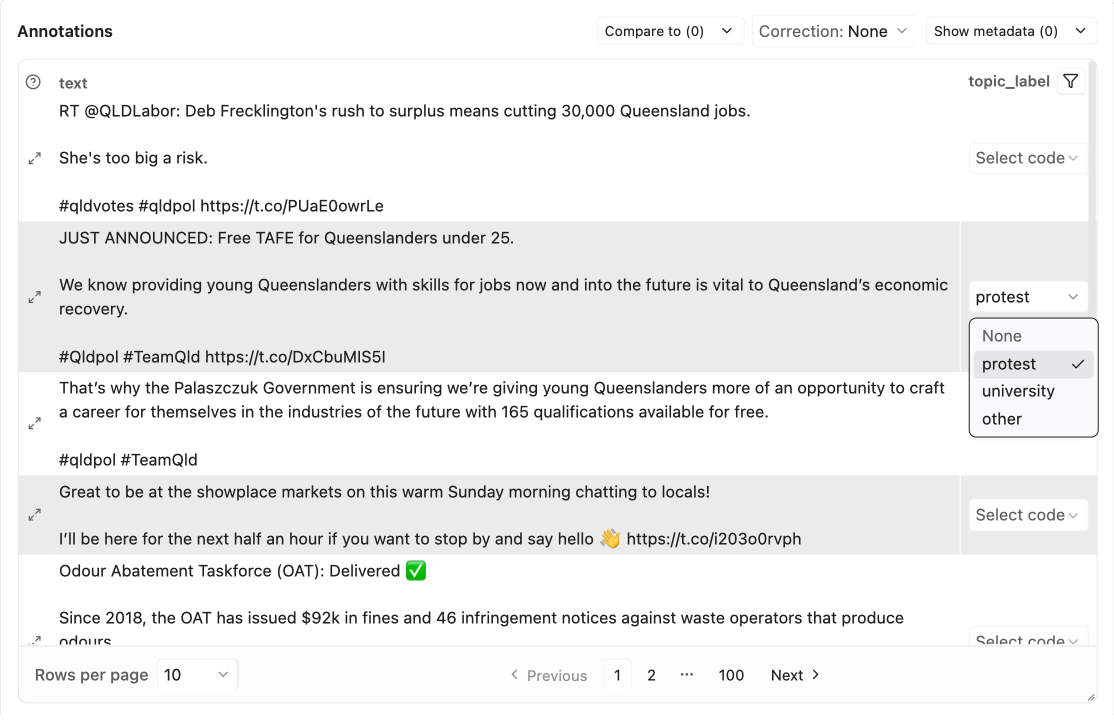The width and height of the screenshot is (1114, 728).
Task: Click the Previous page button
Action: pyautogui.click(x=549, y=675)
